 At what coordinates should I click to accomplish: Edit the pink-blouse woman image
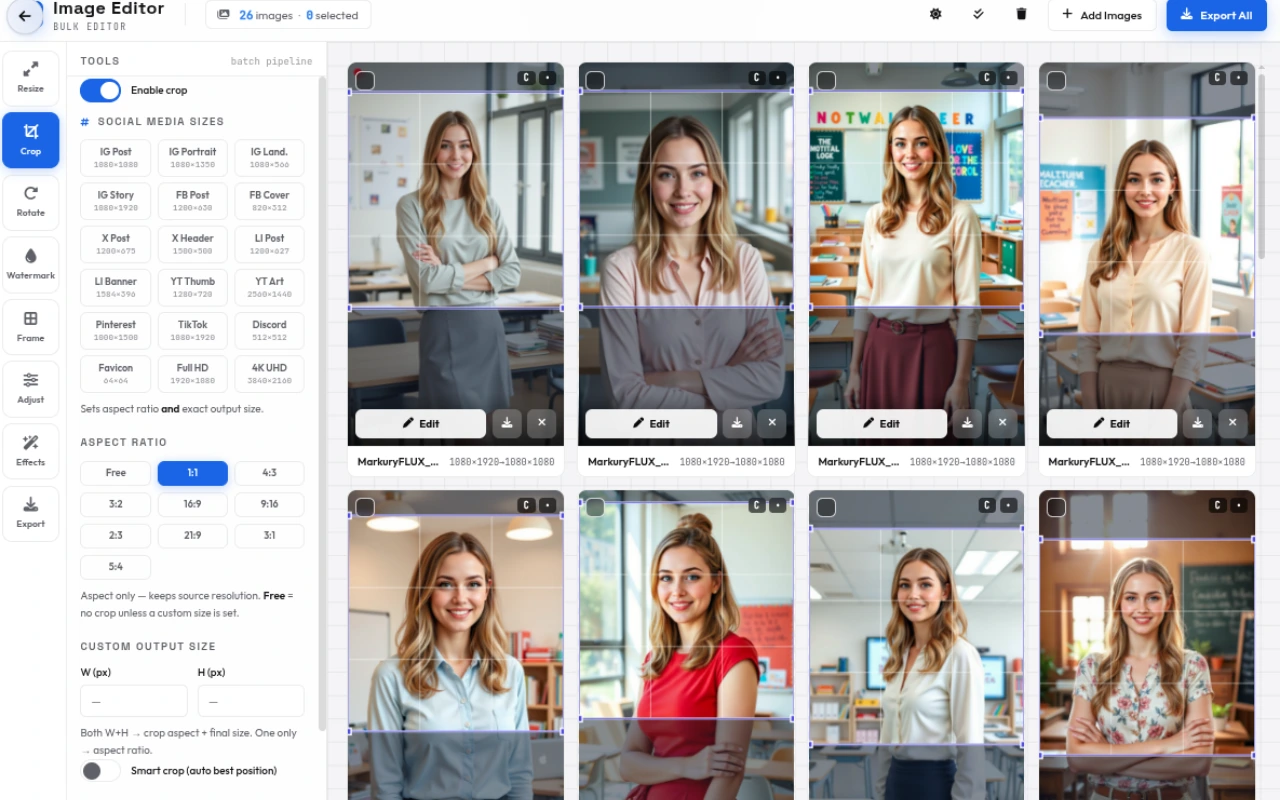(651, 423)
